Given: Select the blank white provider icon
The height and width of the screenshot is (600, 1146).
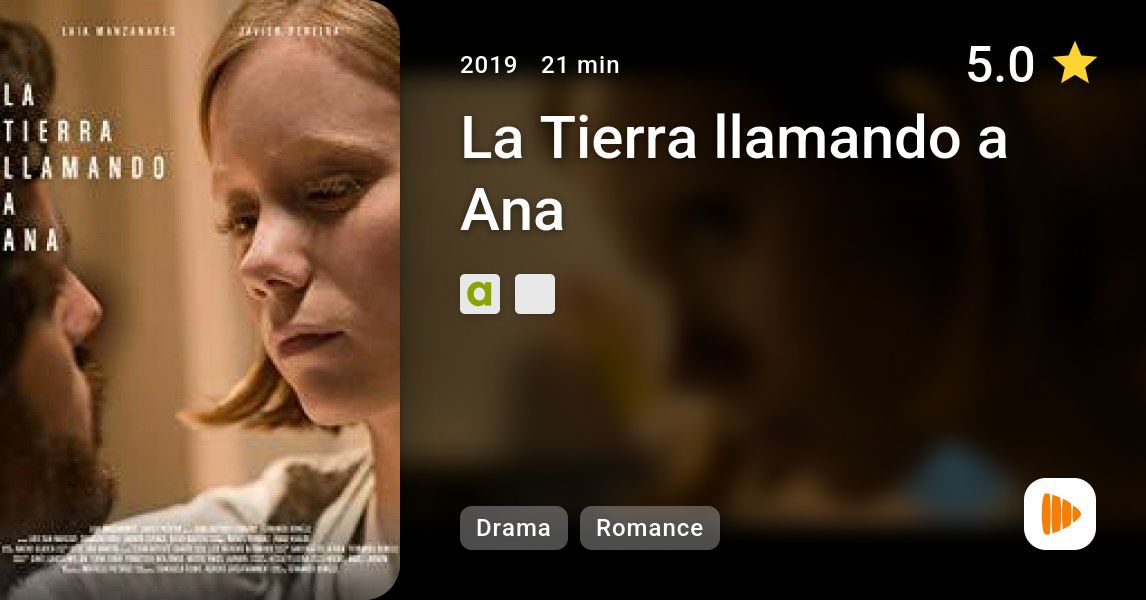Looking at the screenshot, I should pyautogui.click(x=535, y=294).
